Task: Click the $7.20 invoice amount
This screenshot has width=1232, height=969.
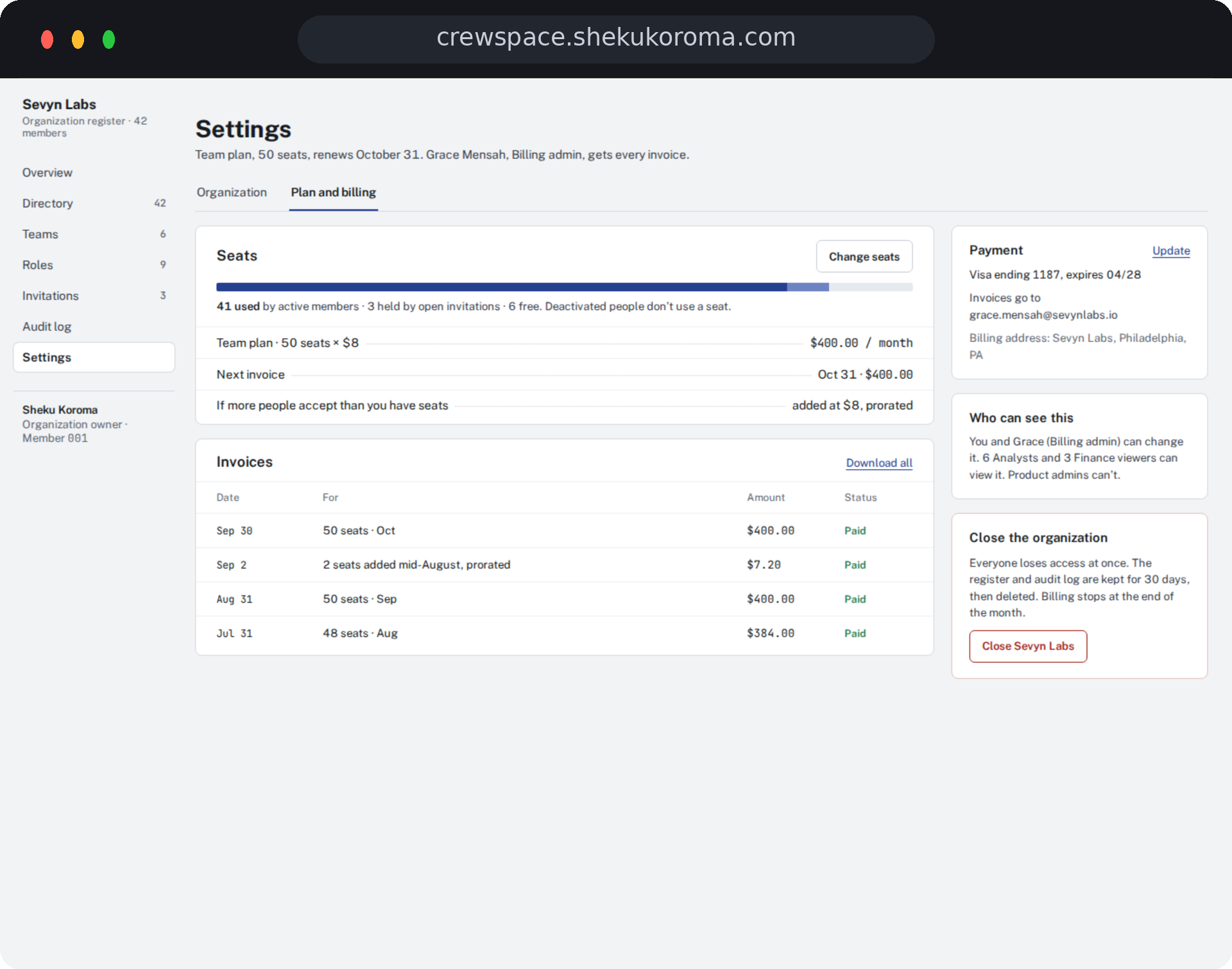Action: [x=764, y=565]
